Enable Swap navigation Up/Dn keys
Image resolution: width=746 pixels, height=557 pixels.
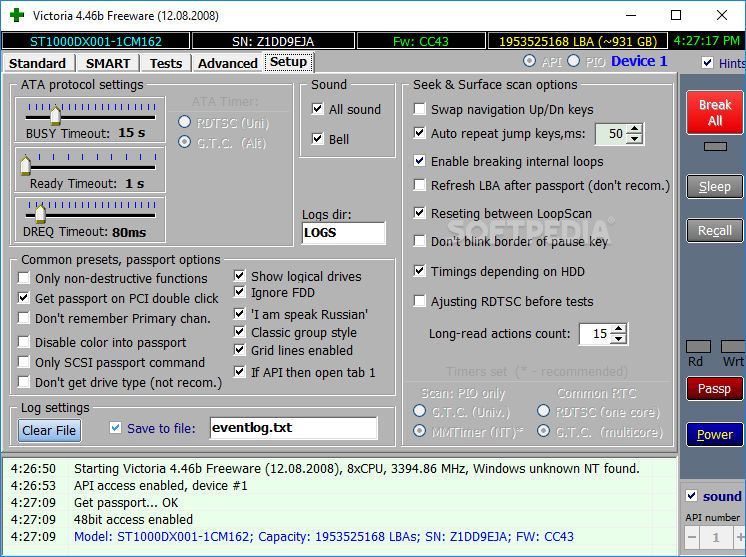pyautogui.click(x=419, y=109)
